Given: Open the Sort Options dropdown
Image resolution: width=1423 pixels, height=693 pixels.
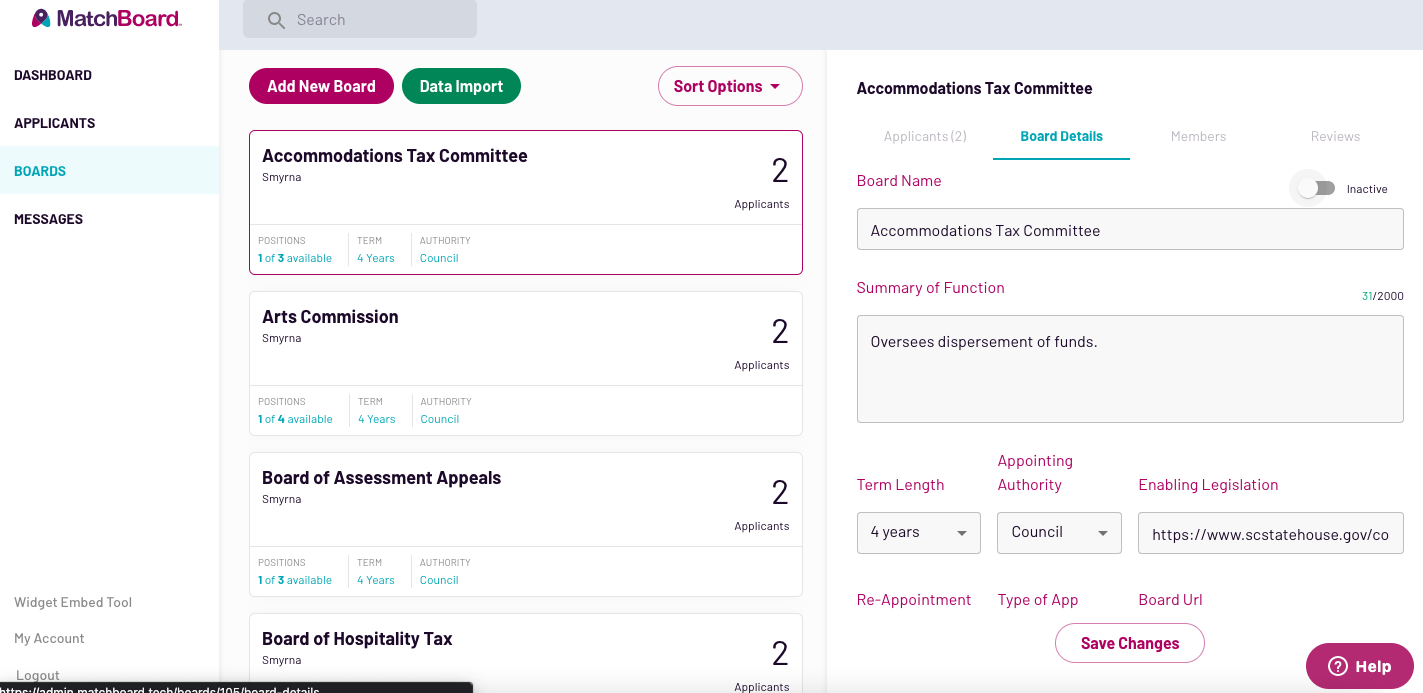Looking at the screenshot, I should tap(729, 86).
